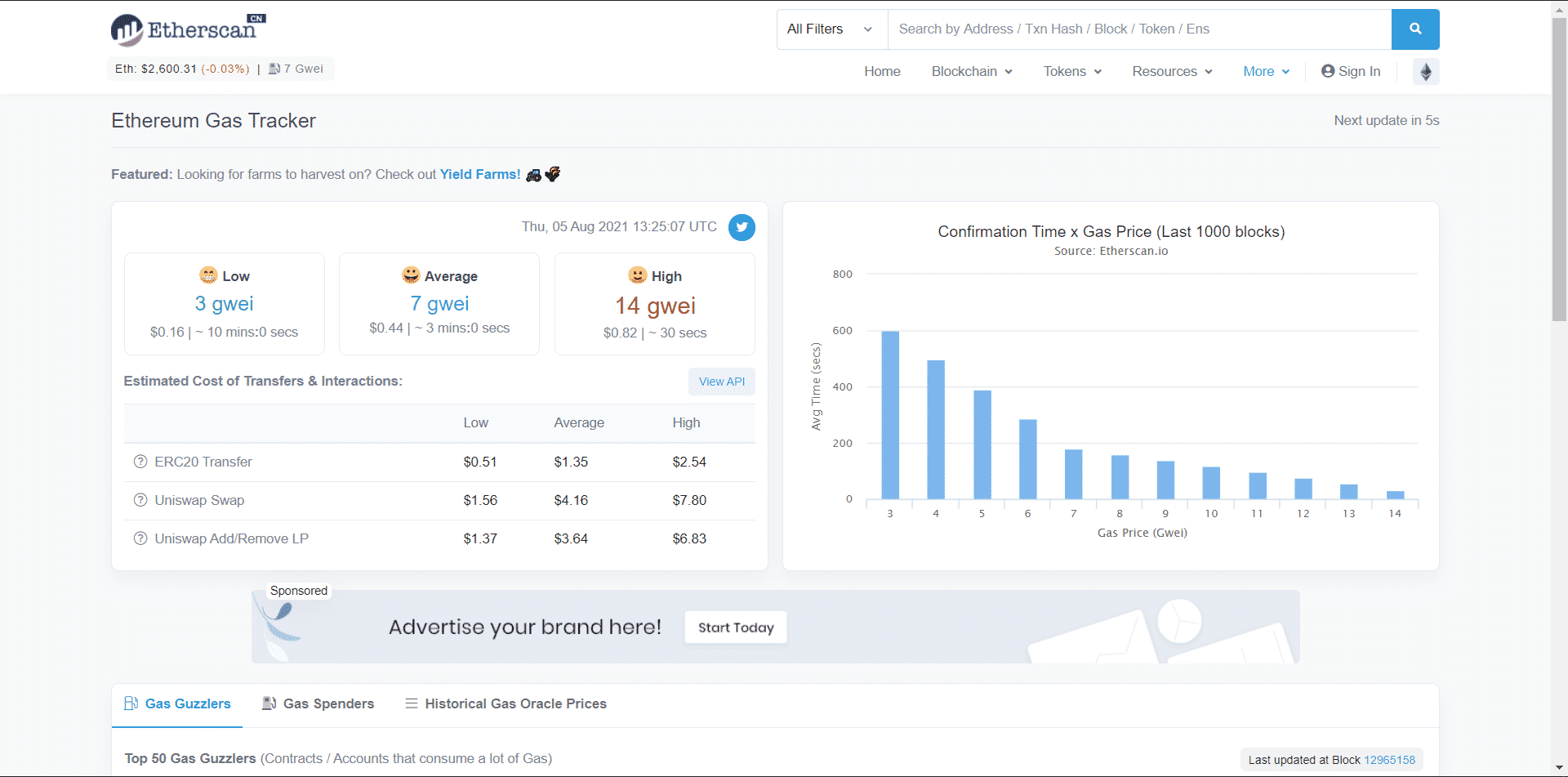Click the $7.80 high cost value
1568x777 pixels.
(689, 500)
